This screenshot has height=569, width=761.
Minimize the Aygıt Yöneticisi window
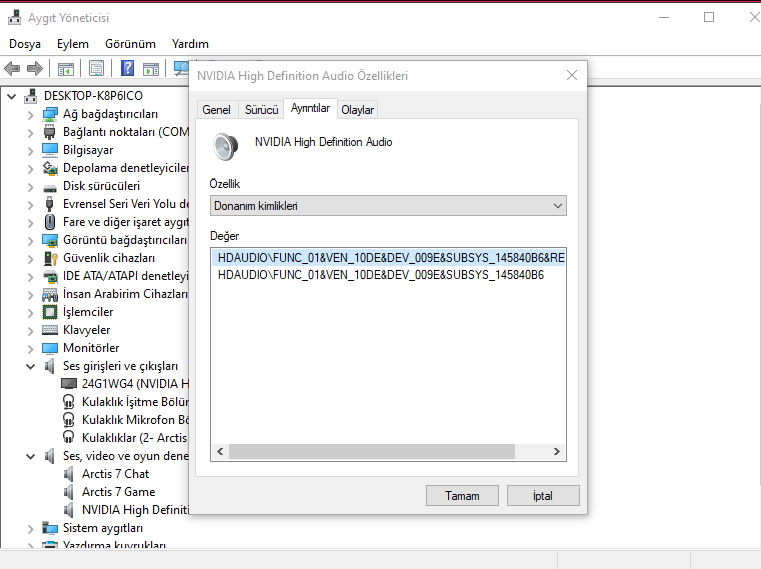[x=664, y=17]
